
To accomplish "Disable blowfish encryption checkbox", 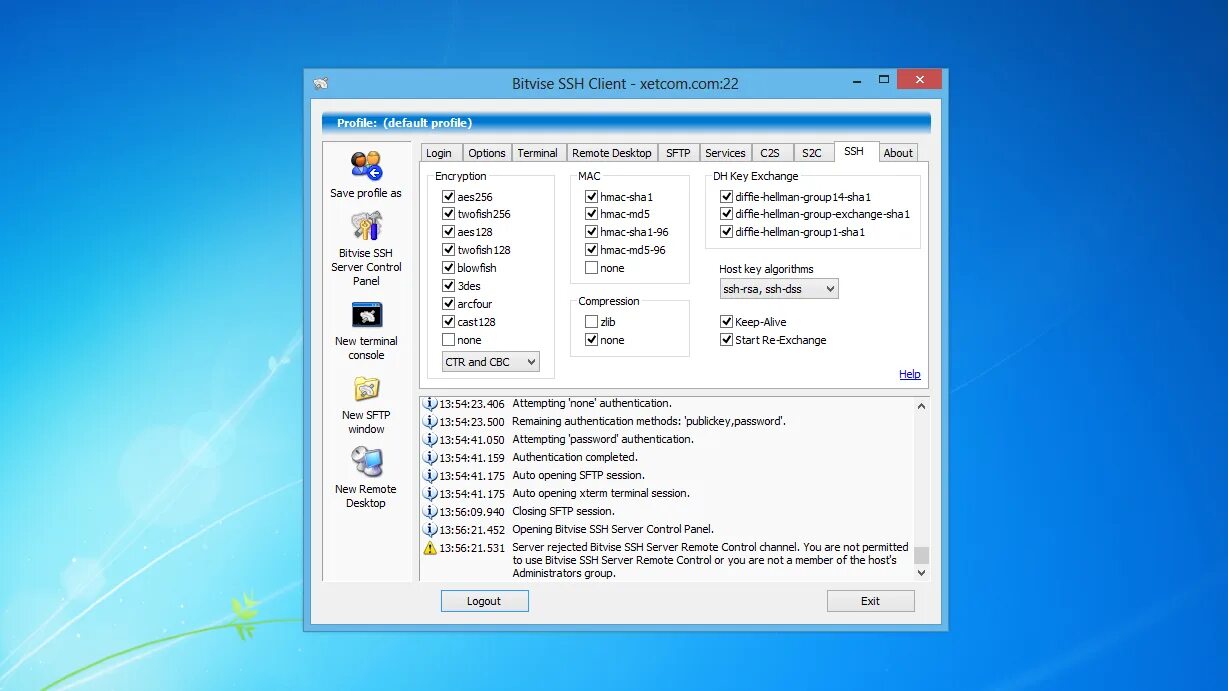I will tap(449, 268).
